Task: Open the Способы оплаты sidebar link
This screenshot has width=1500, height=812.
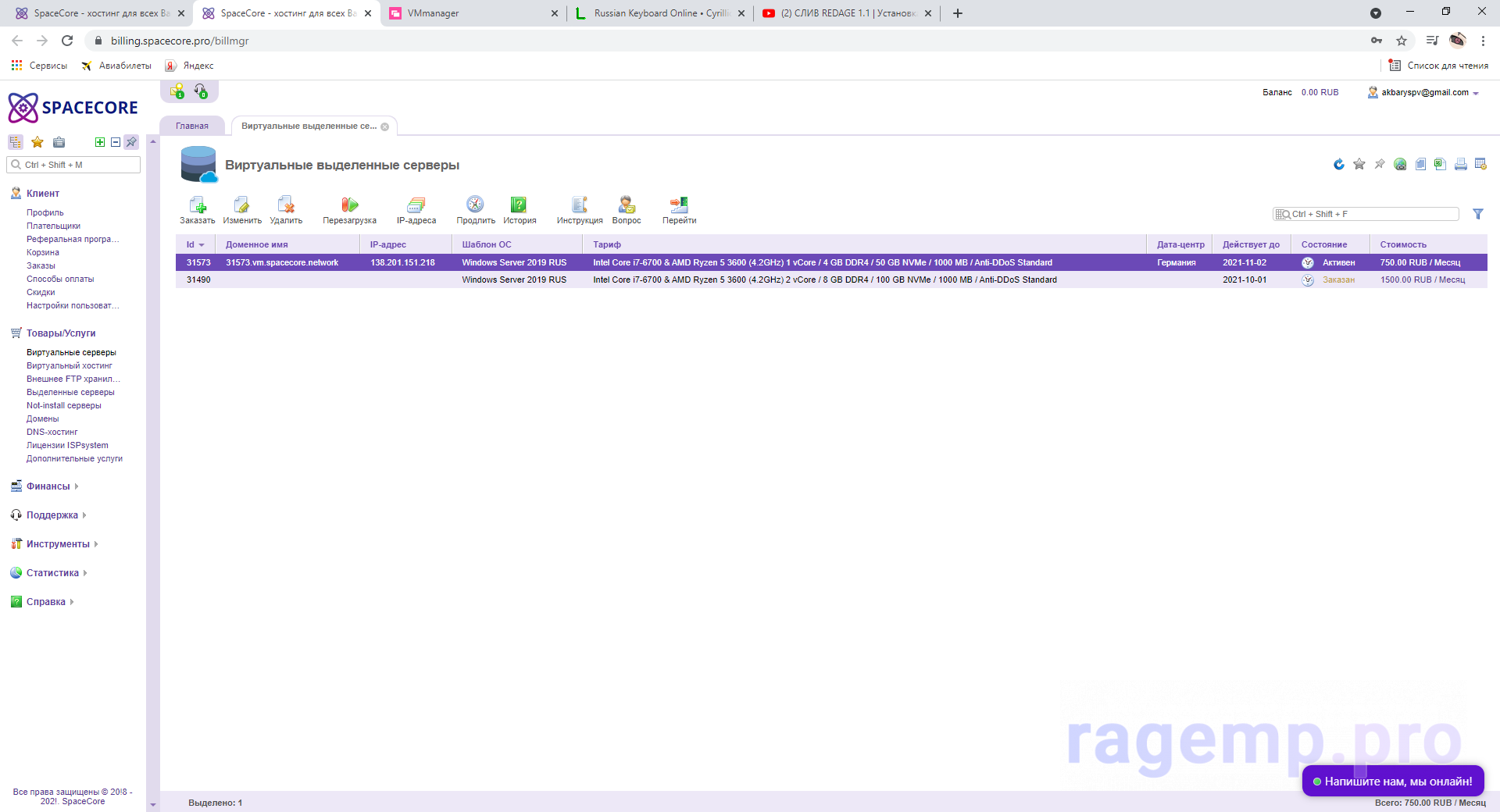Action: [60, 279]
